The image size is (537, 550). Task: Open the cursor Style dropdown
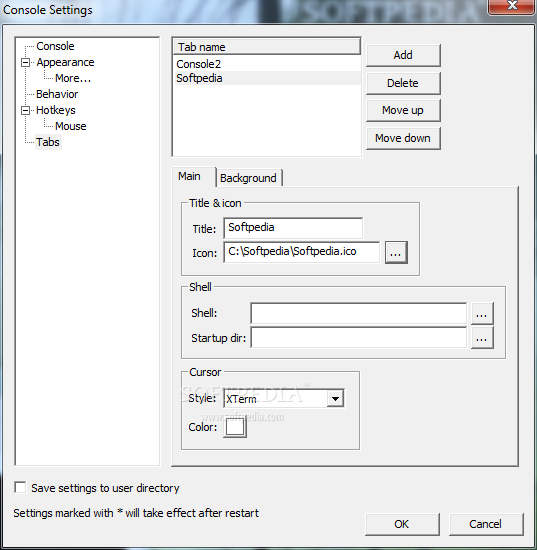pyautogui.click(x=335, y=398)
